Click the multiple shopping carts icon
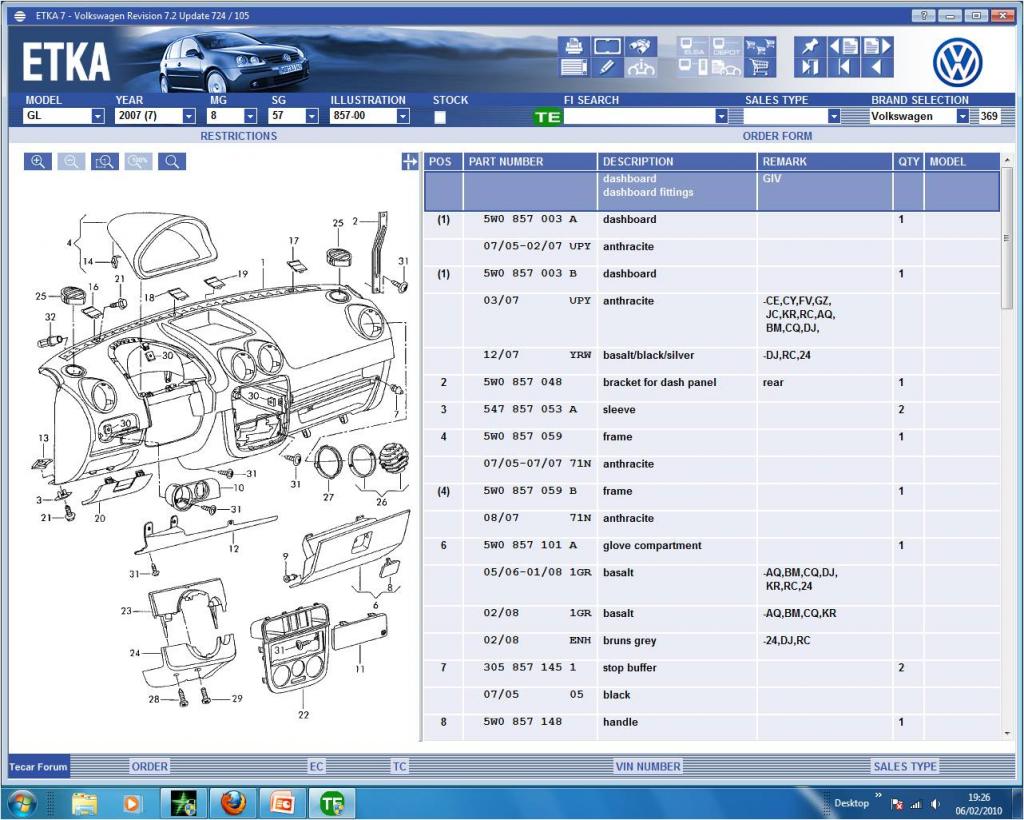1024x820 pixels. [x=760, y=46]
